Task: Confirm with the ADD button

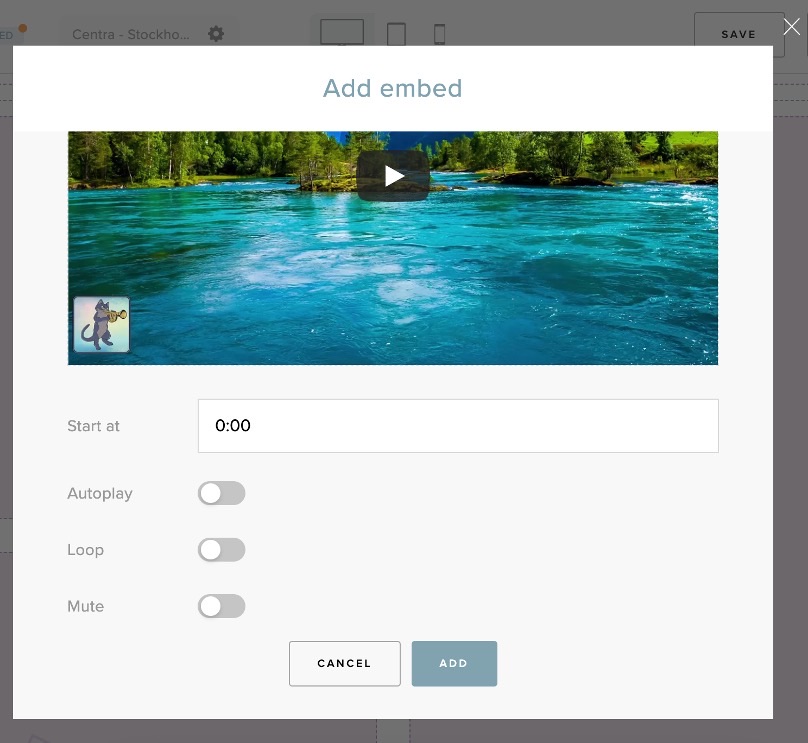Action: [454, 664]
